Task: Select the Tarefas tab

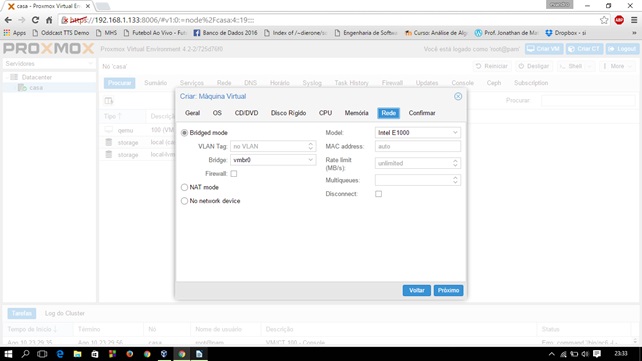Action: click(x=22, y=313)
